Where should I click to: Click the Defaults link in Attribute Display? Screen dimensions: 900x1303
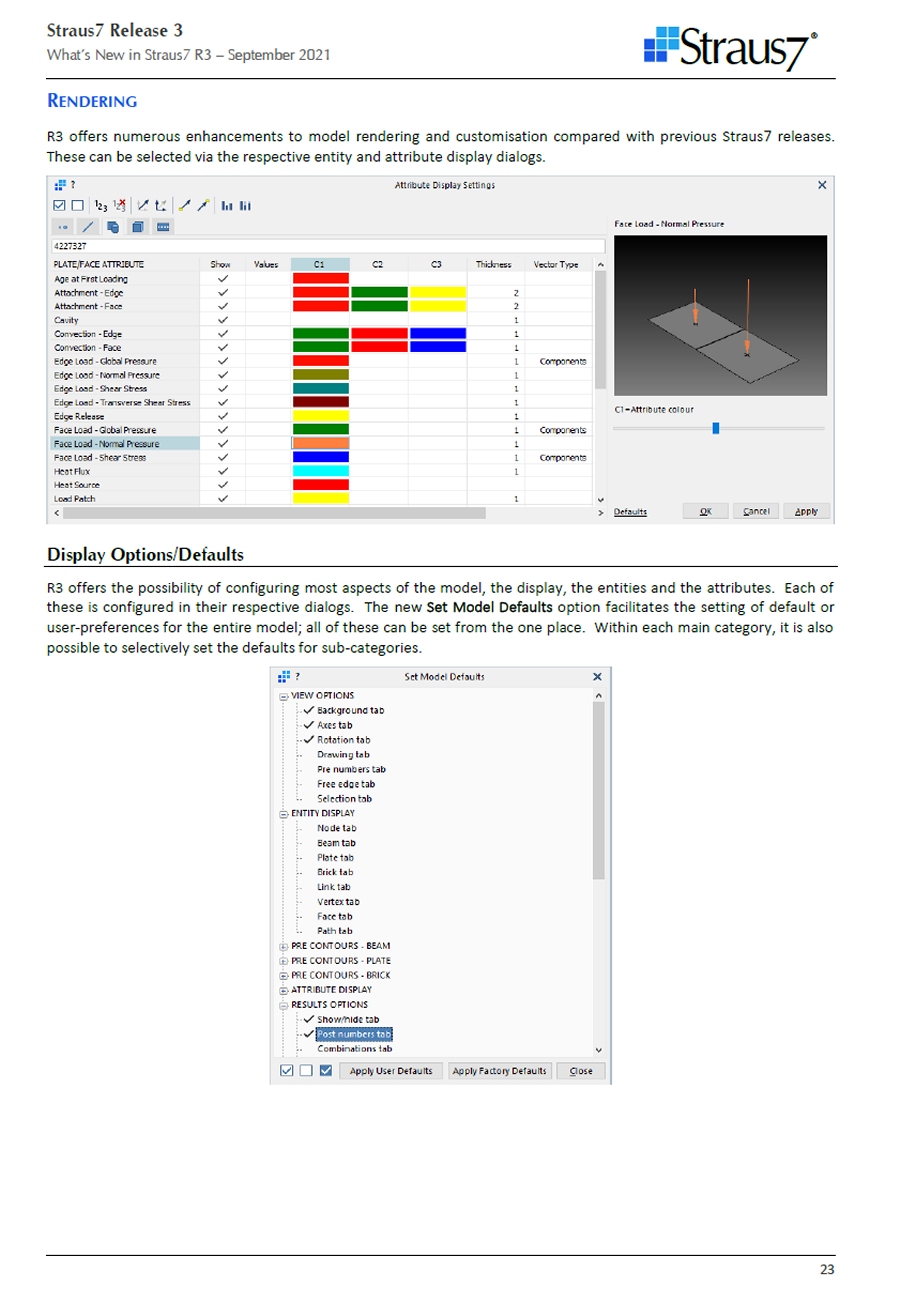pos(629,511)
